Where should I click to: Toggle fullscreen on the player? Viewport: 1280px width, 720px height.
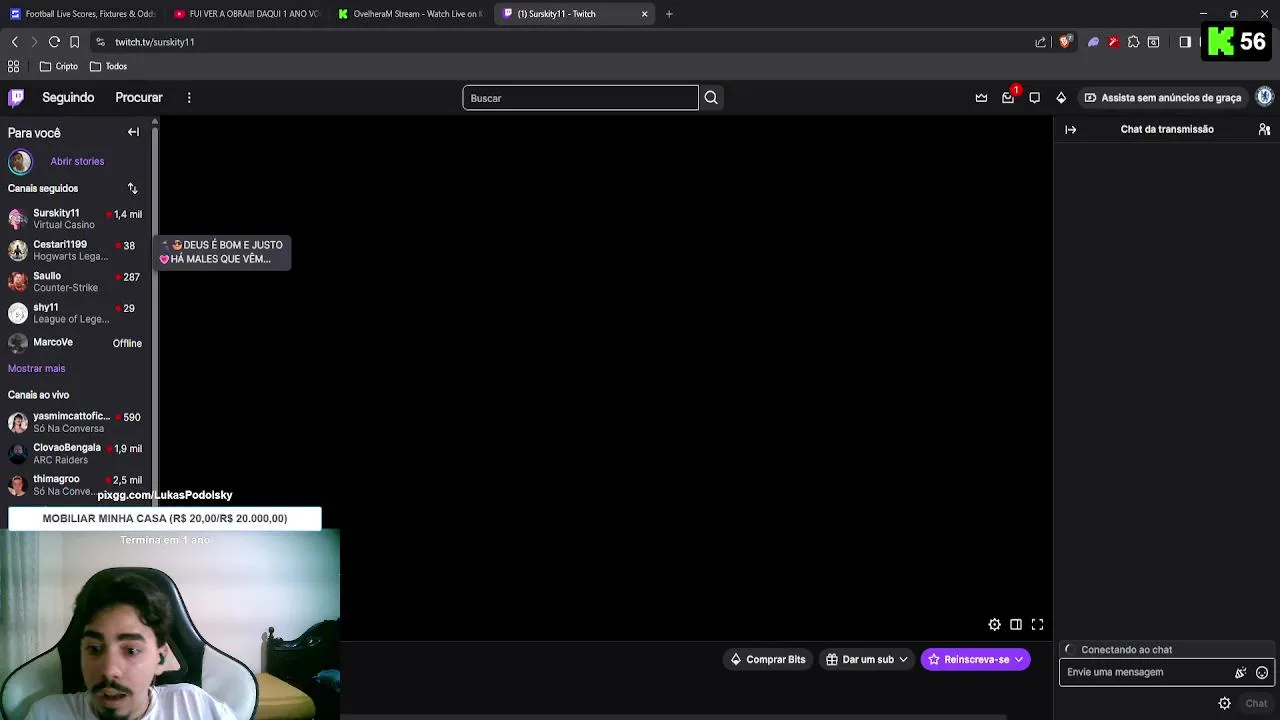click(1037, 624)
